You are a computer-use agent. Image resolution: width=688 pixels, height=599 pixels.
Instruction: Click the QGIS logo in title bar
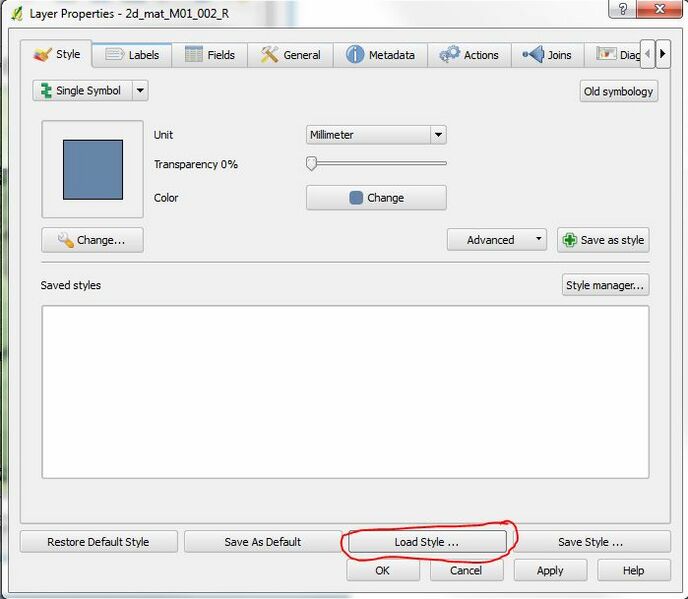coord(17,14)
